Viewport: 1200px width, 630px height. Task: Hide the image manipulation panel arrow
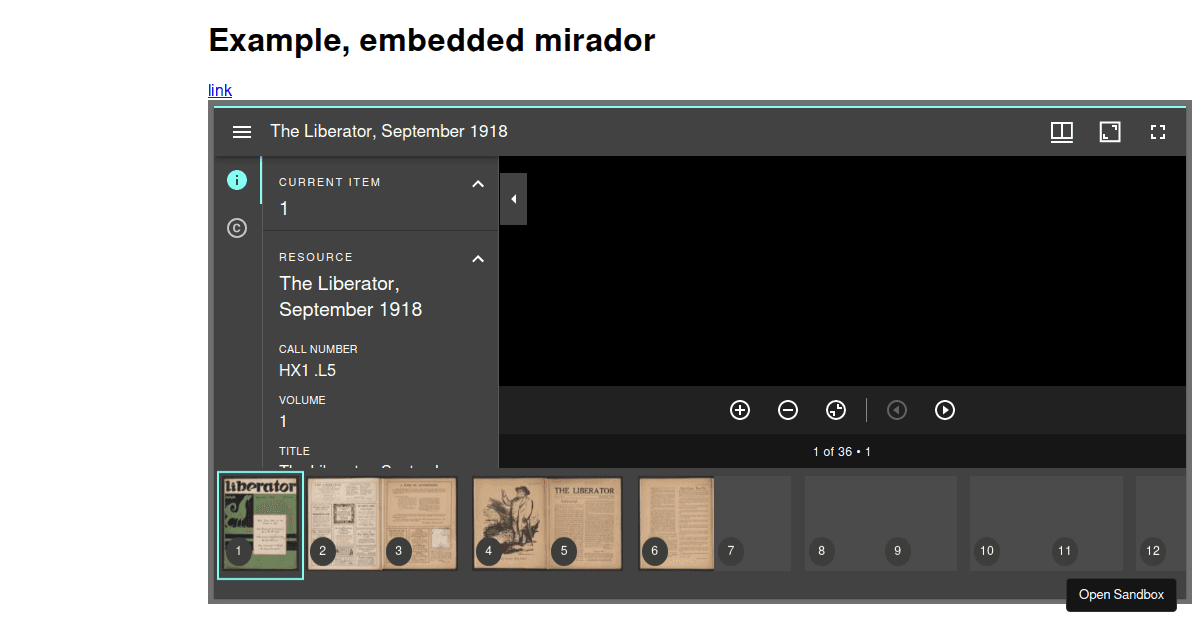coord(513,198)
